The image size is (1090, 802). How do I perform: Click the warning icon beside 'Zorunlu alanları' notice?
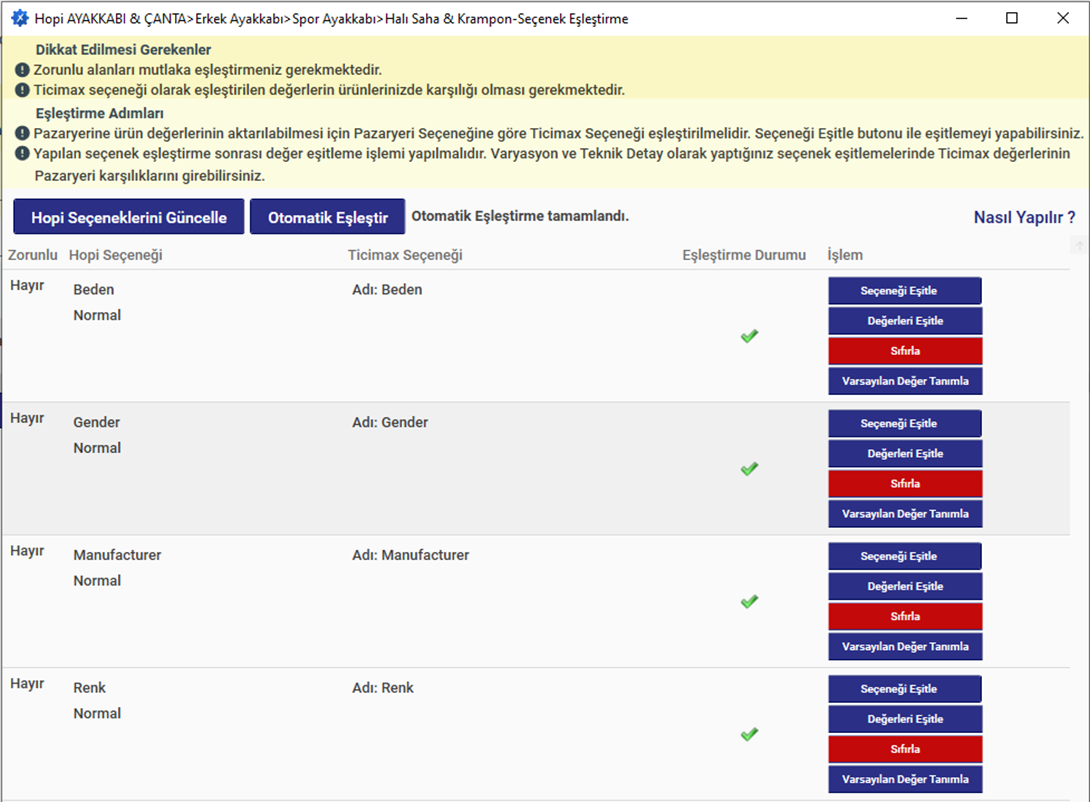(x=22, y=69)
